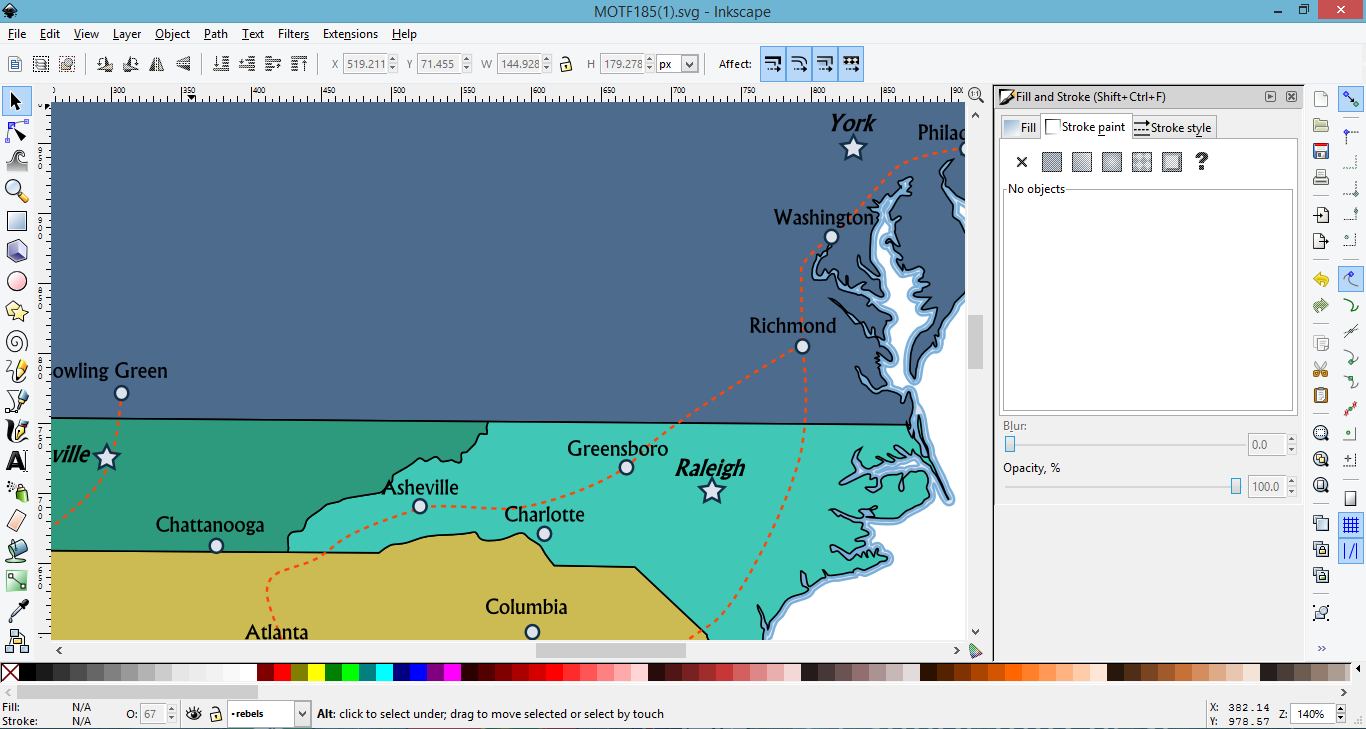
Task: Select the Star polygon tool
Action: coord(16,311)
